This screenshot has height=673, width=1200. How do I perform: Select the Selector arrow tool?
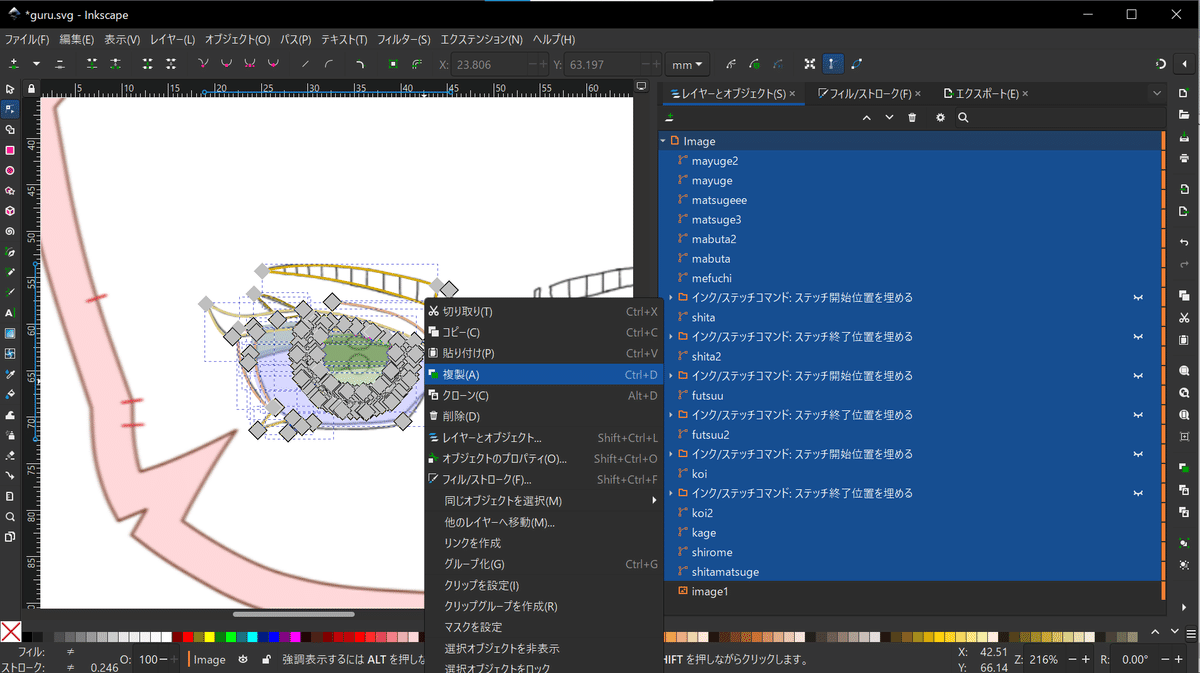coord(10,89)
